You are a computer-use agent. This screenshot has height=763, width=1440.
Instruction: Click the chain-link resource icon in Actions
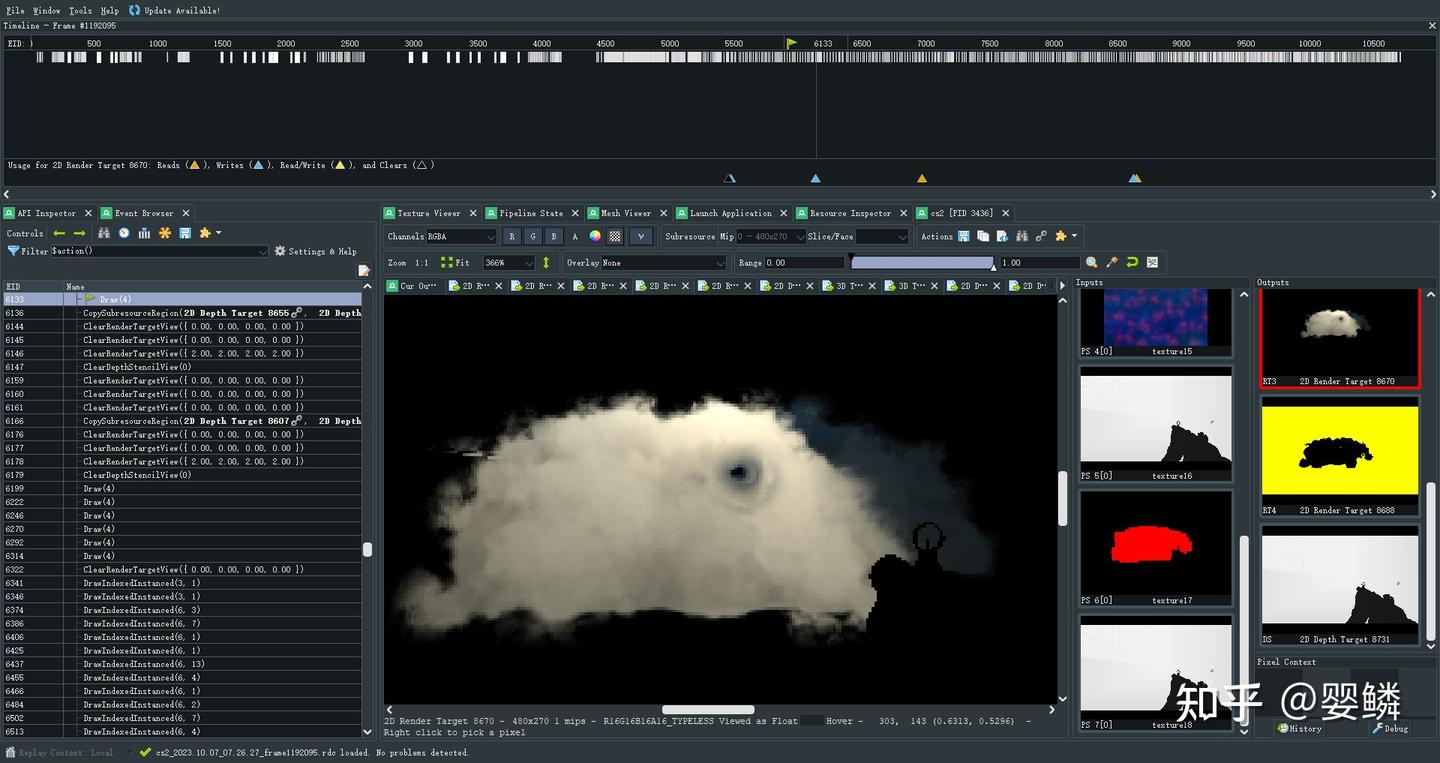1041,237
